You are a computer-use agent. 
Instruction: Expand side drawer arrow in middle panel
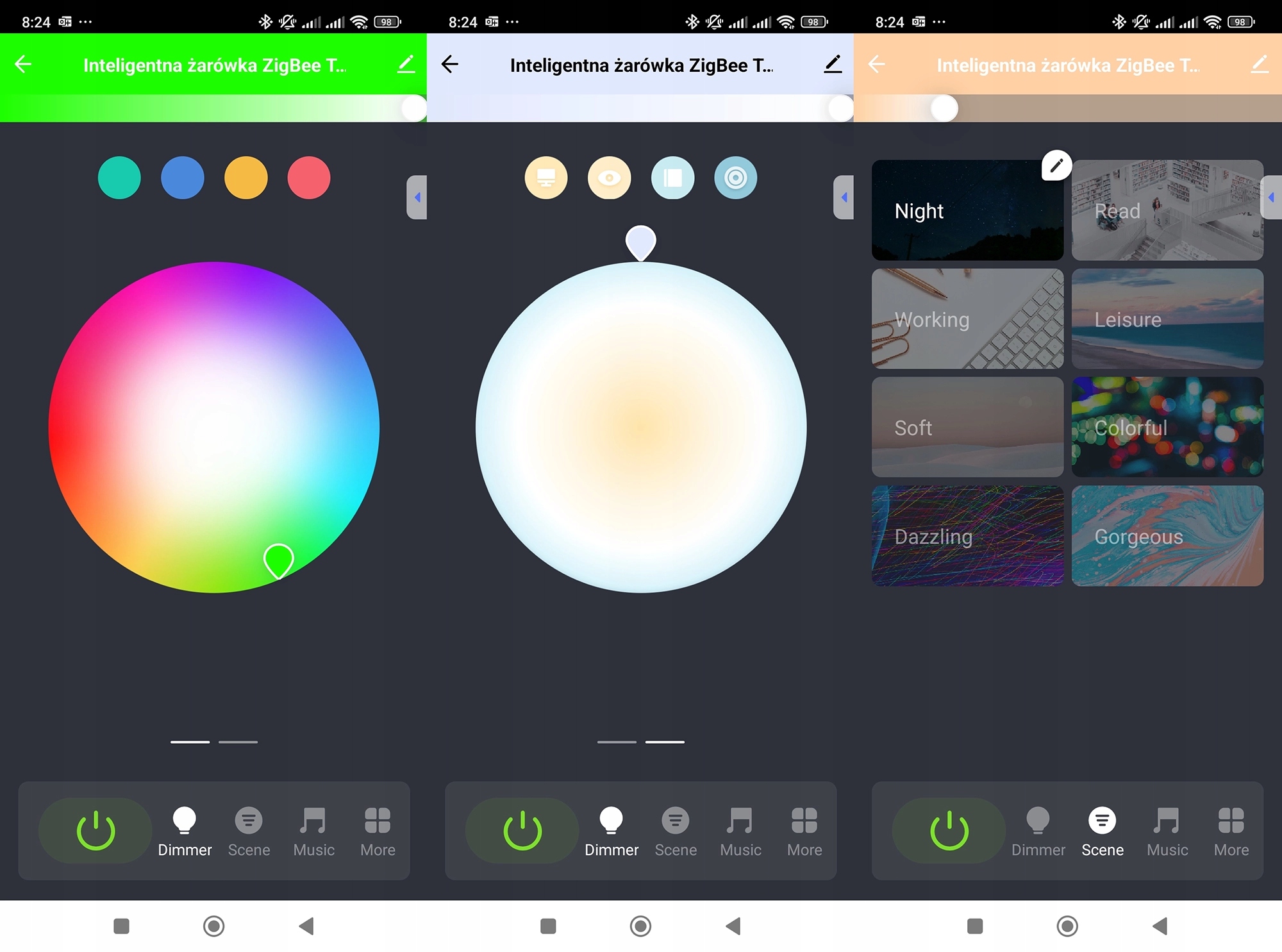click(844, 197)
